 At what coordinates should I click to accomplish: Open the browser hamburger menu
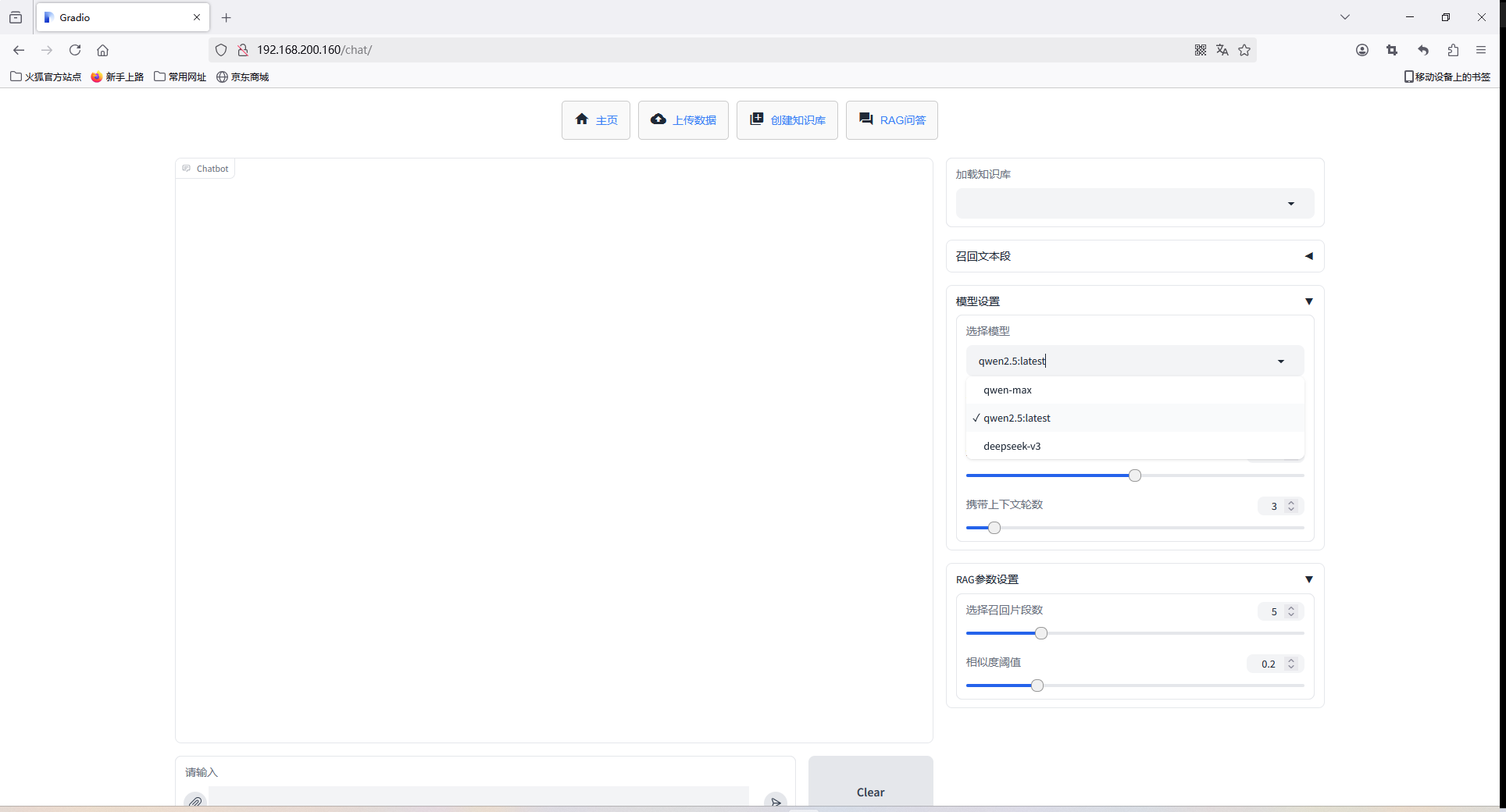1481,50
